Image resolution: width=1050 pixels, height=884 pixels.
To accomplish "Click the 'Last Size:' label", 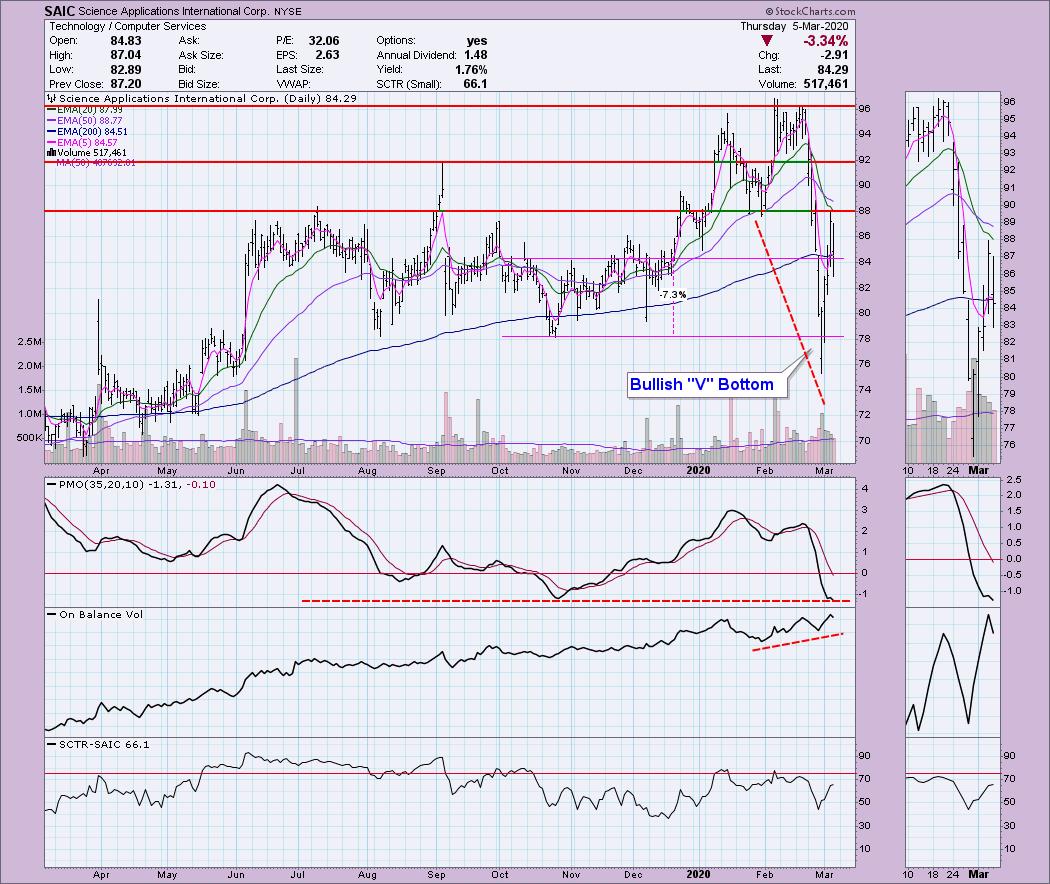I will (x=299, y=70).
